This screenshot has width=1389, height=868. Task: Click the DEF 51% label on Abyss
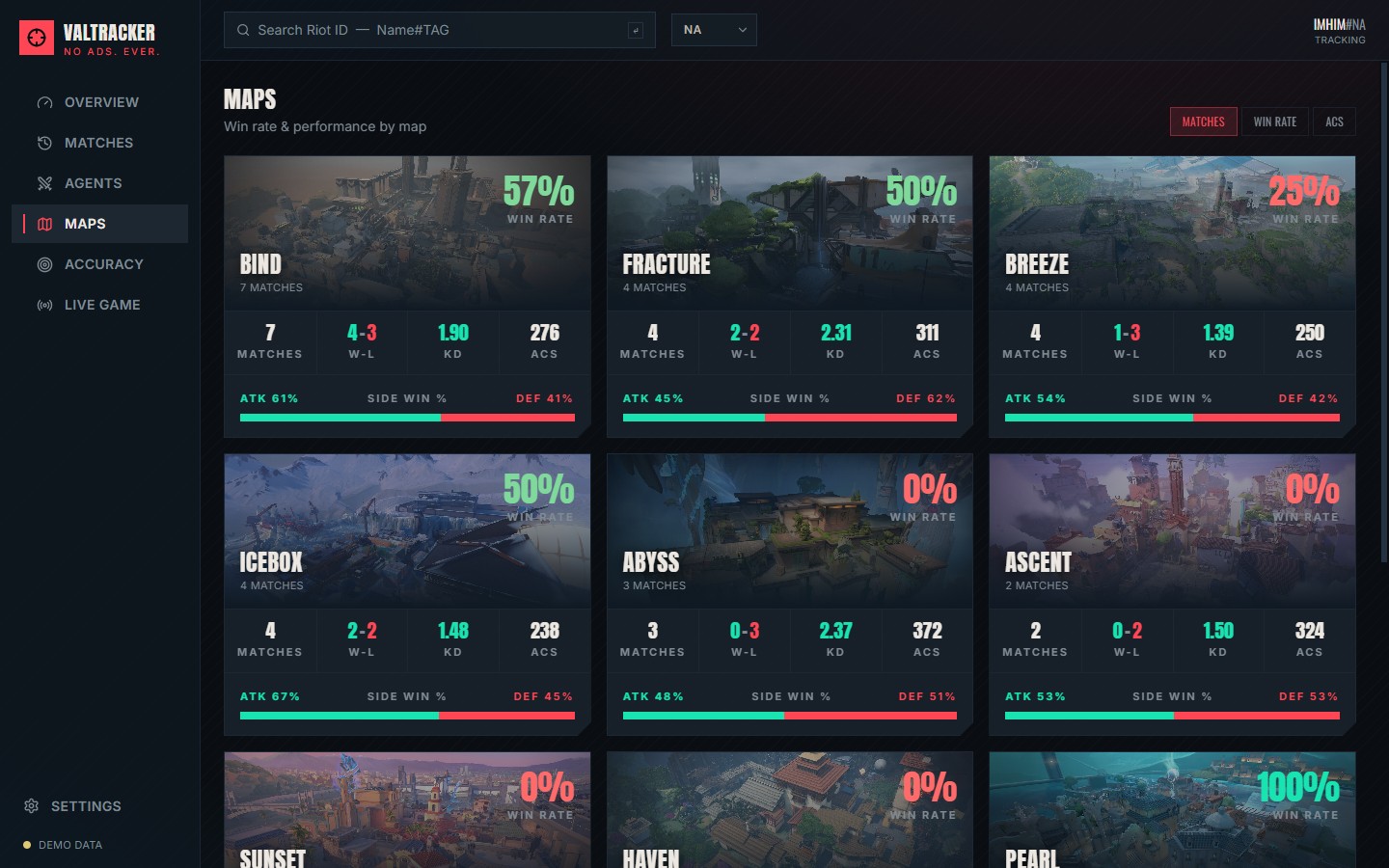pyautogui.click(x=927, y=696)
